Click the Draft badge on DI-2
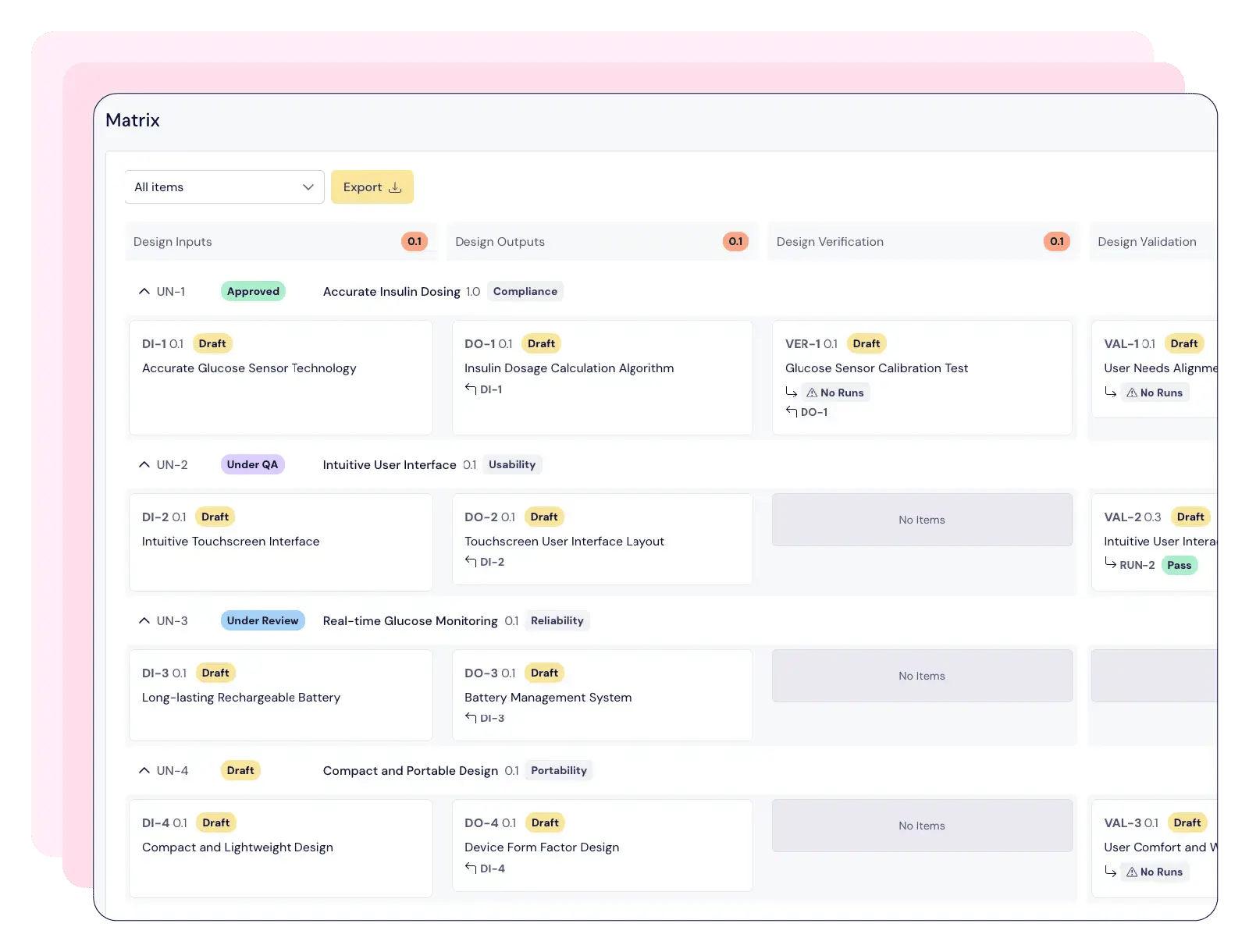1249x952 pixels. (x=215, y=517)
